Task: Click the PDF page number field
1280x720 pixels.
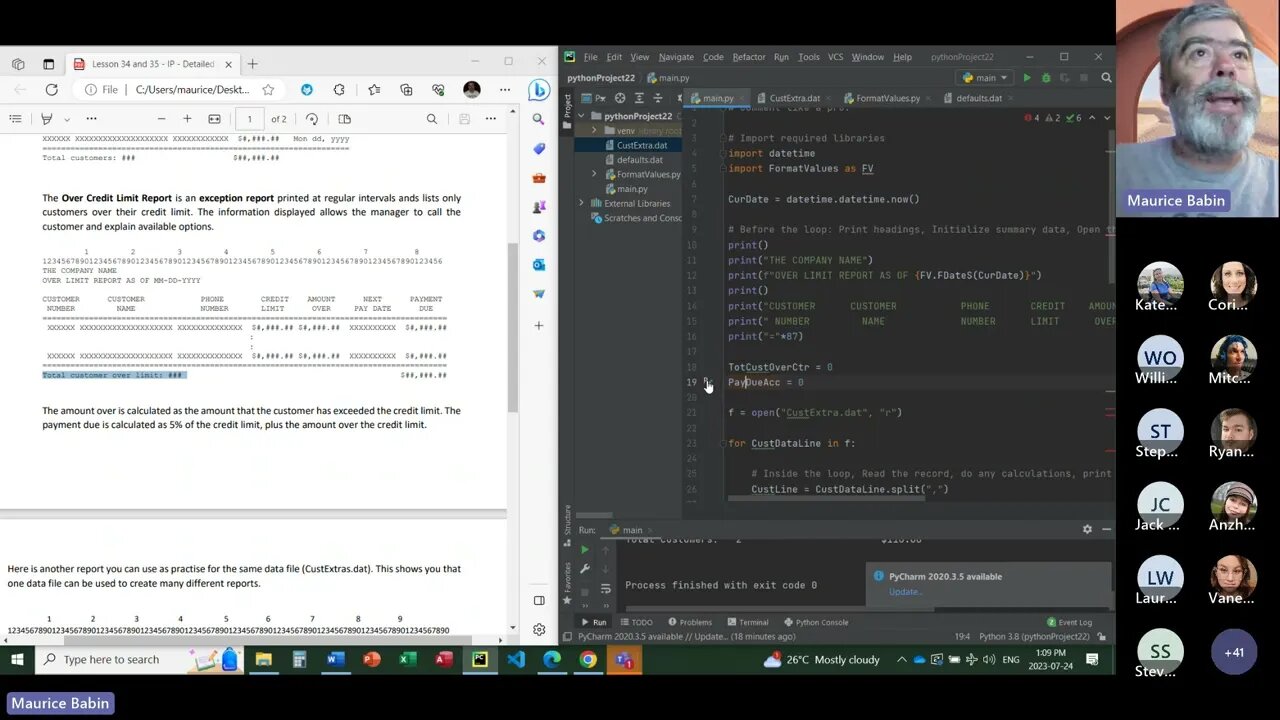Action: tap(250, 119)
